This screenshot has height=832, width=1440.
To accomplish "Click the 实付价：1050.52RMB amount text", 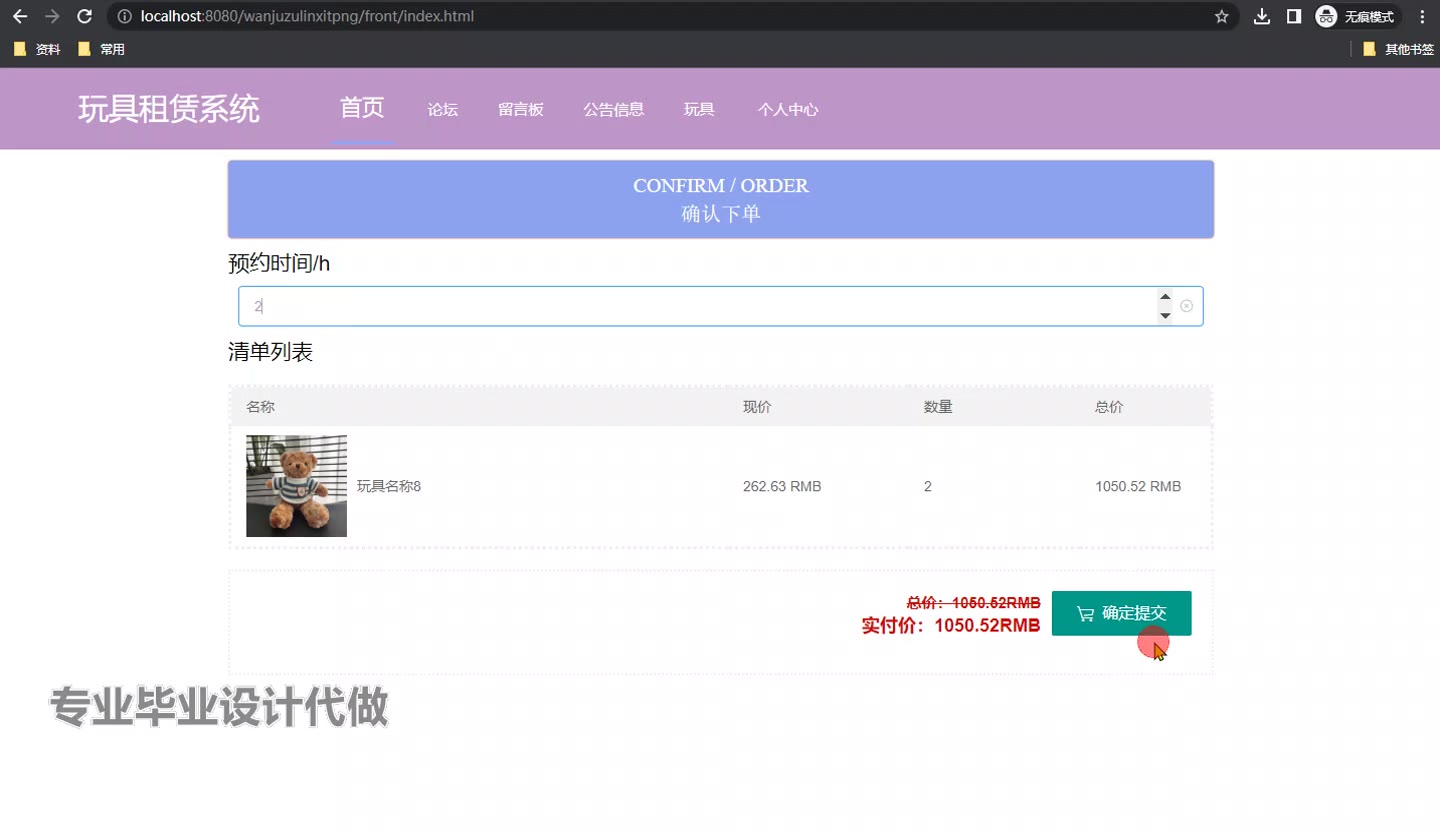I will pyautogui.click(x=951, y=625).
